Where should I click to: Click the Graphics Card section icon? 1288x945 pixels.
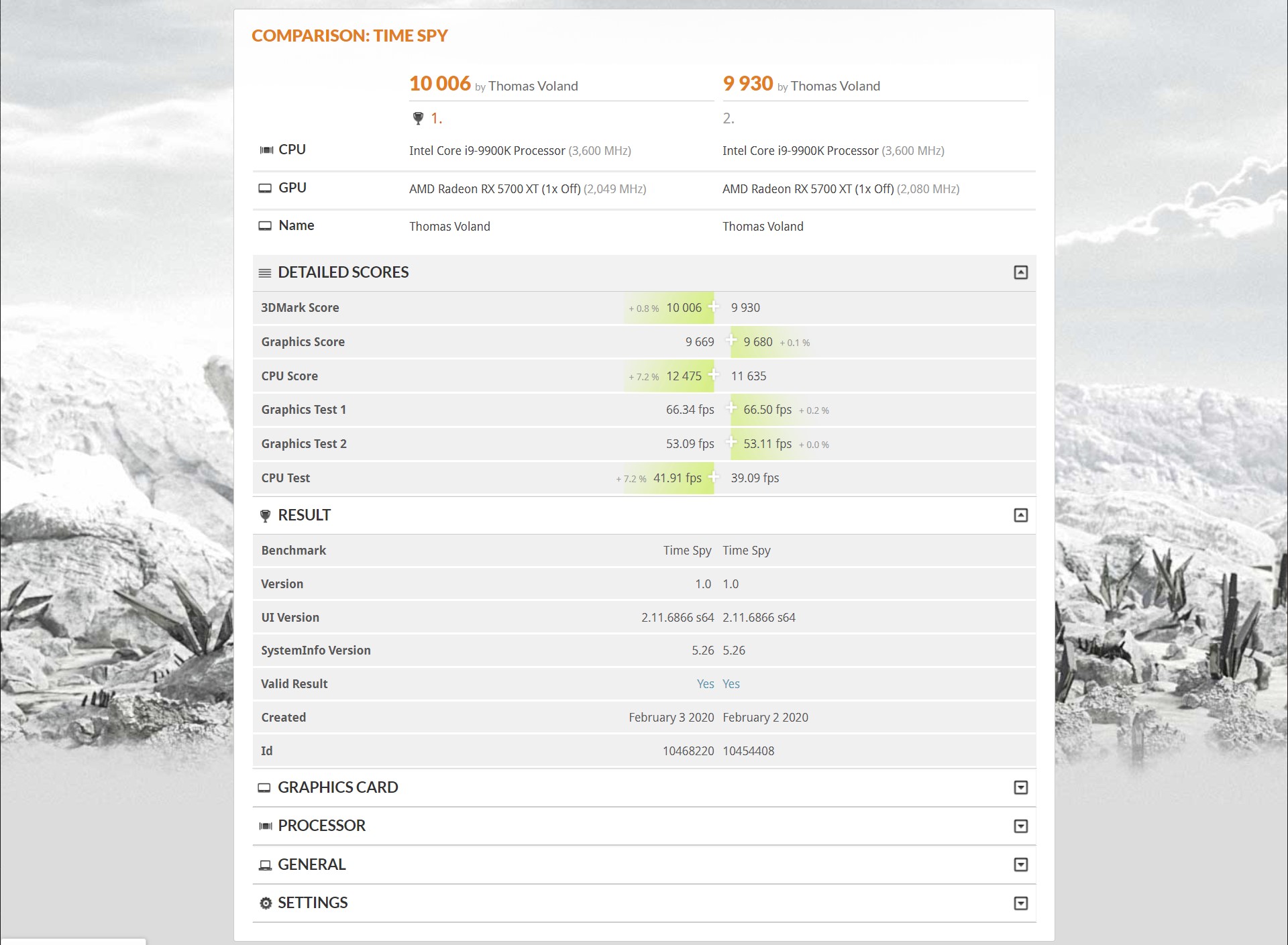point(264,788)
